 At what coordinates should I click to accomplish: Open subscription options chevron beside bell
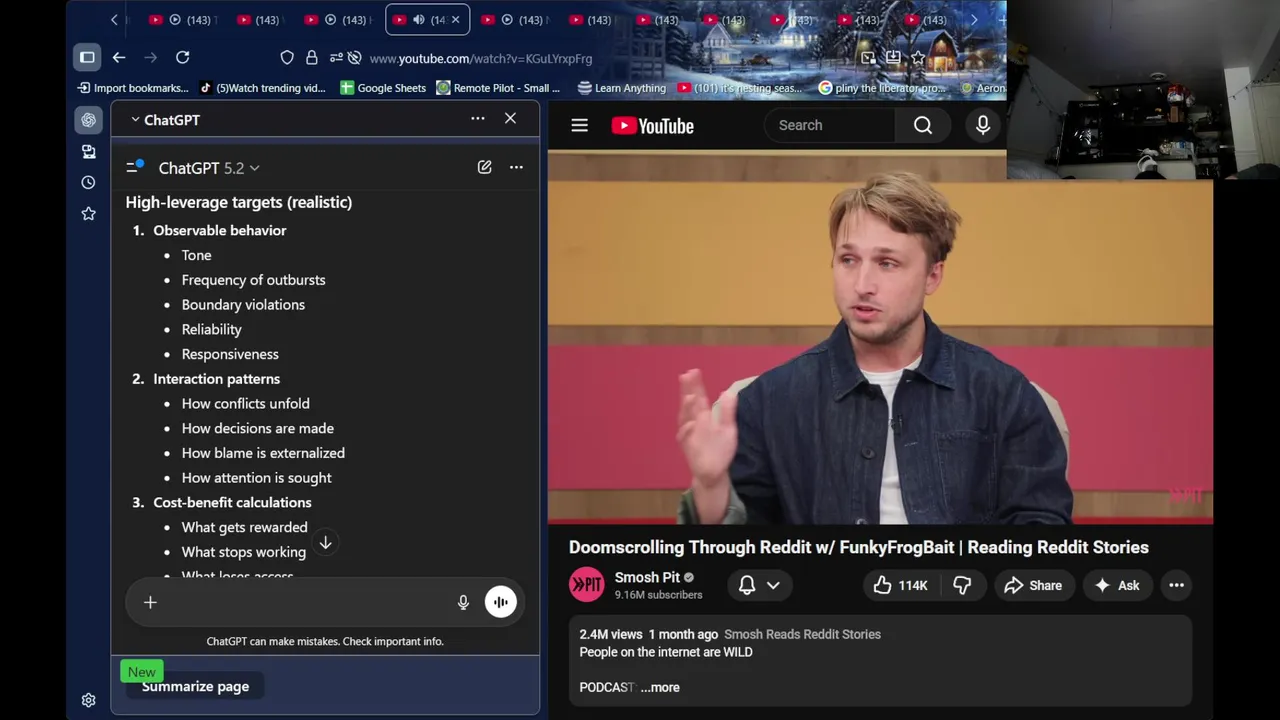pos(773,585)
